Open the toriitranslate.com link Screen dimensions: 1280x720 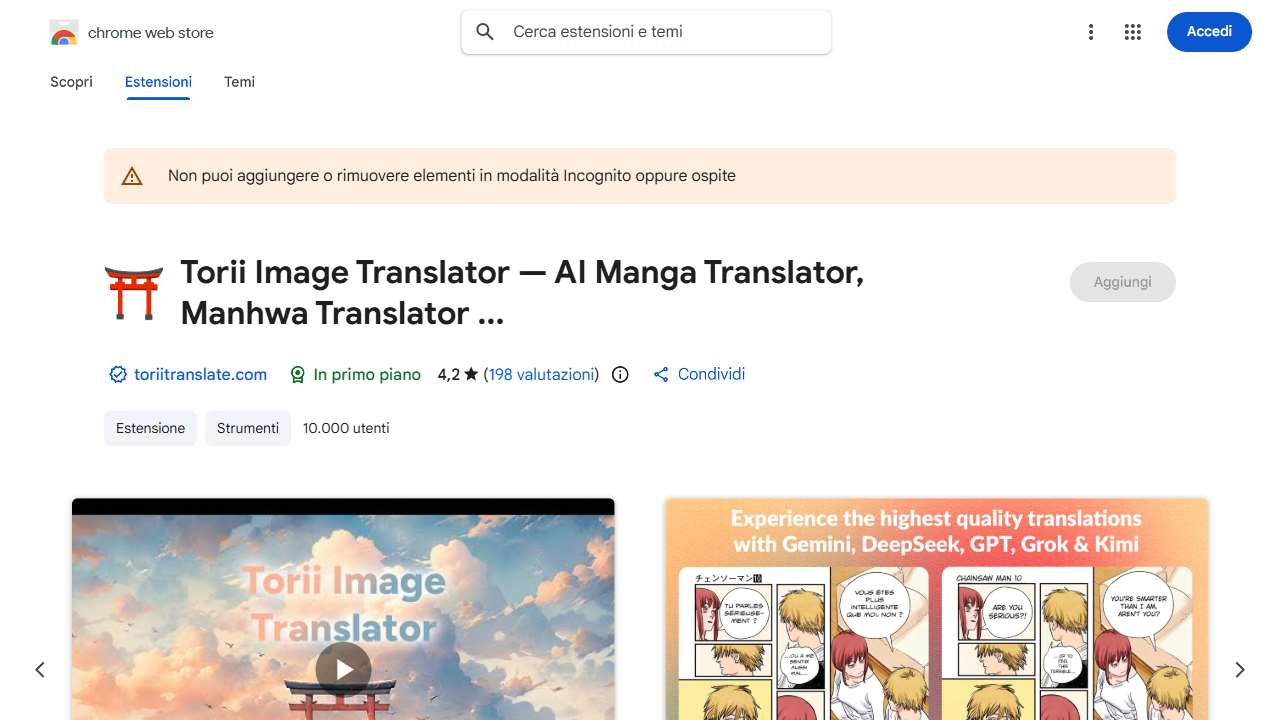click(x=200, y=375)
